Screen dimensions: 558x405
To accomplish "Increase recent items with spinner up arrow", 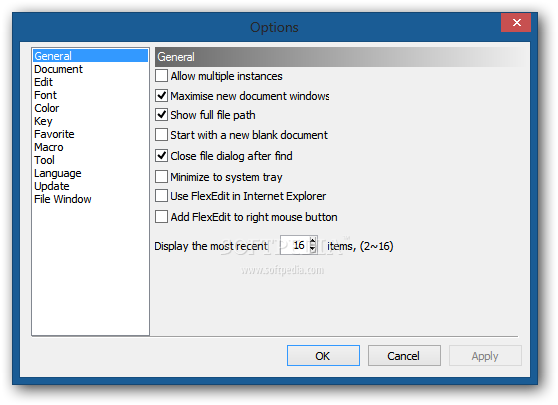I will point(313,241).
